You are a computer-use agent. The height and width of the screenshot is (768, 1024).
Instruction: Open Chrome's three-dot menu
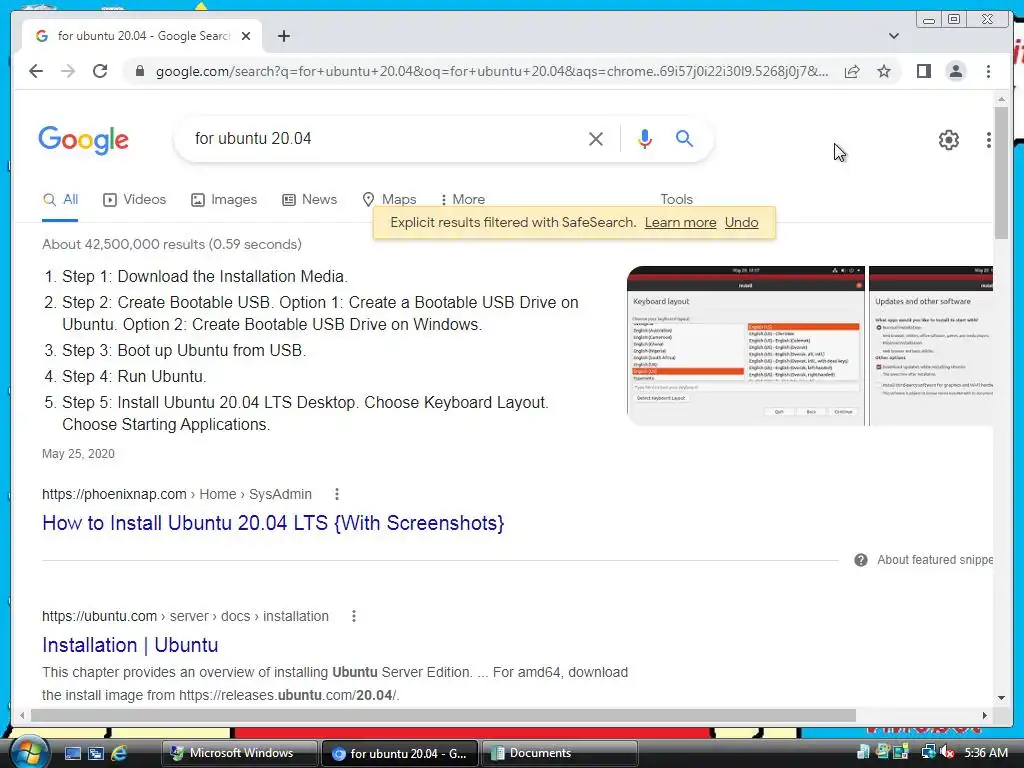tap(988, 71)
